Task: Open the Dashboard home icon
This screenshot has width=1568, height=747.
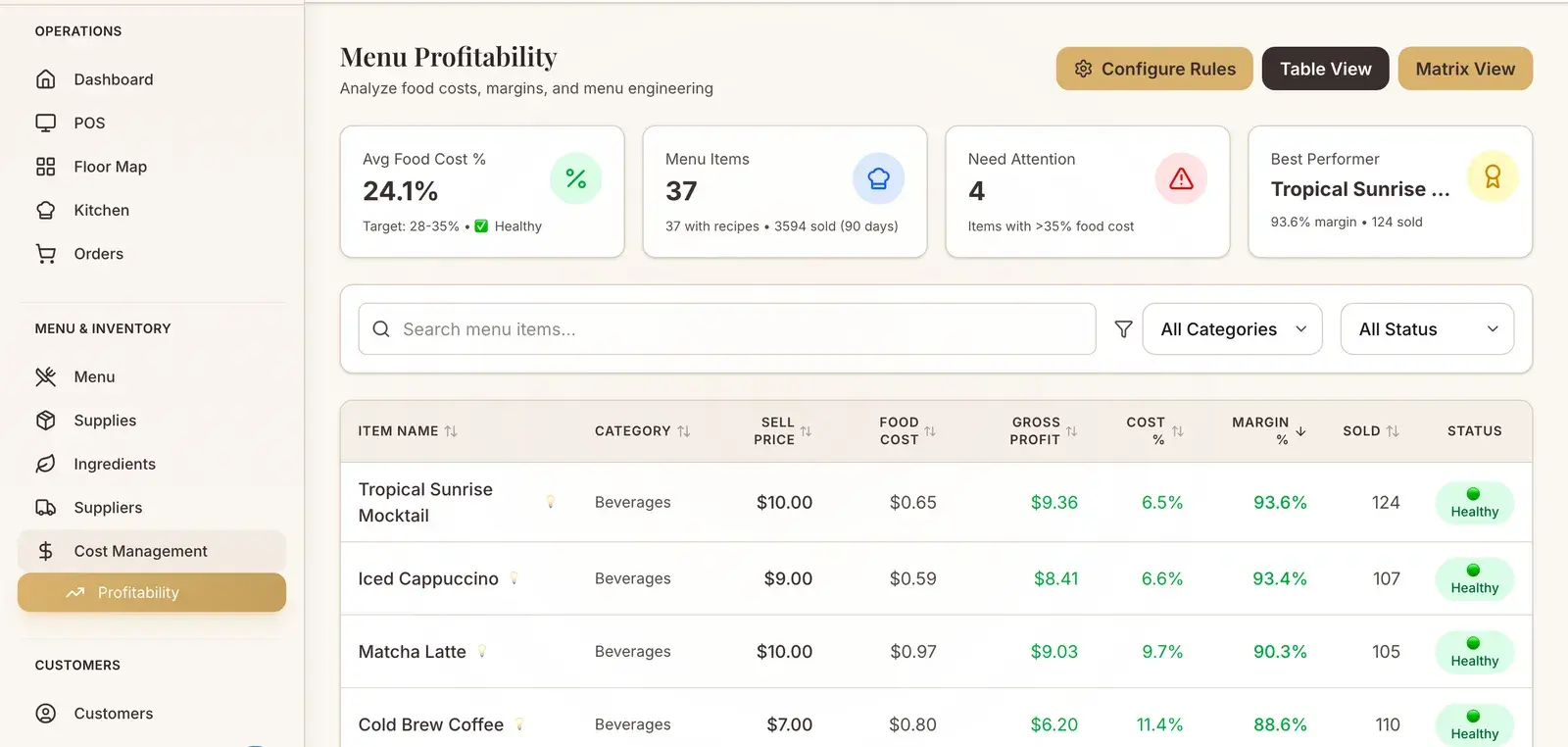Action: [x=46, y=79]
